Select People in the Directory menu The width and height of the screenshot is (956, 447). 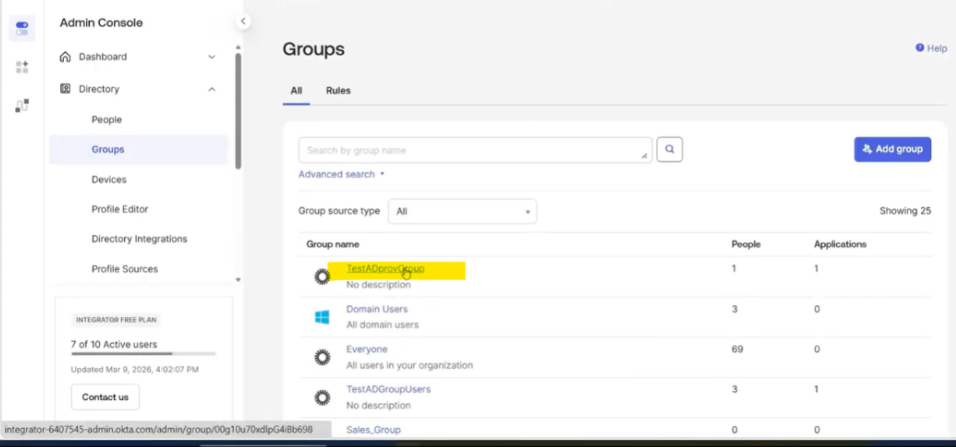point(106,120)
